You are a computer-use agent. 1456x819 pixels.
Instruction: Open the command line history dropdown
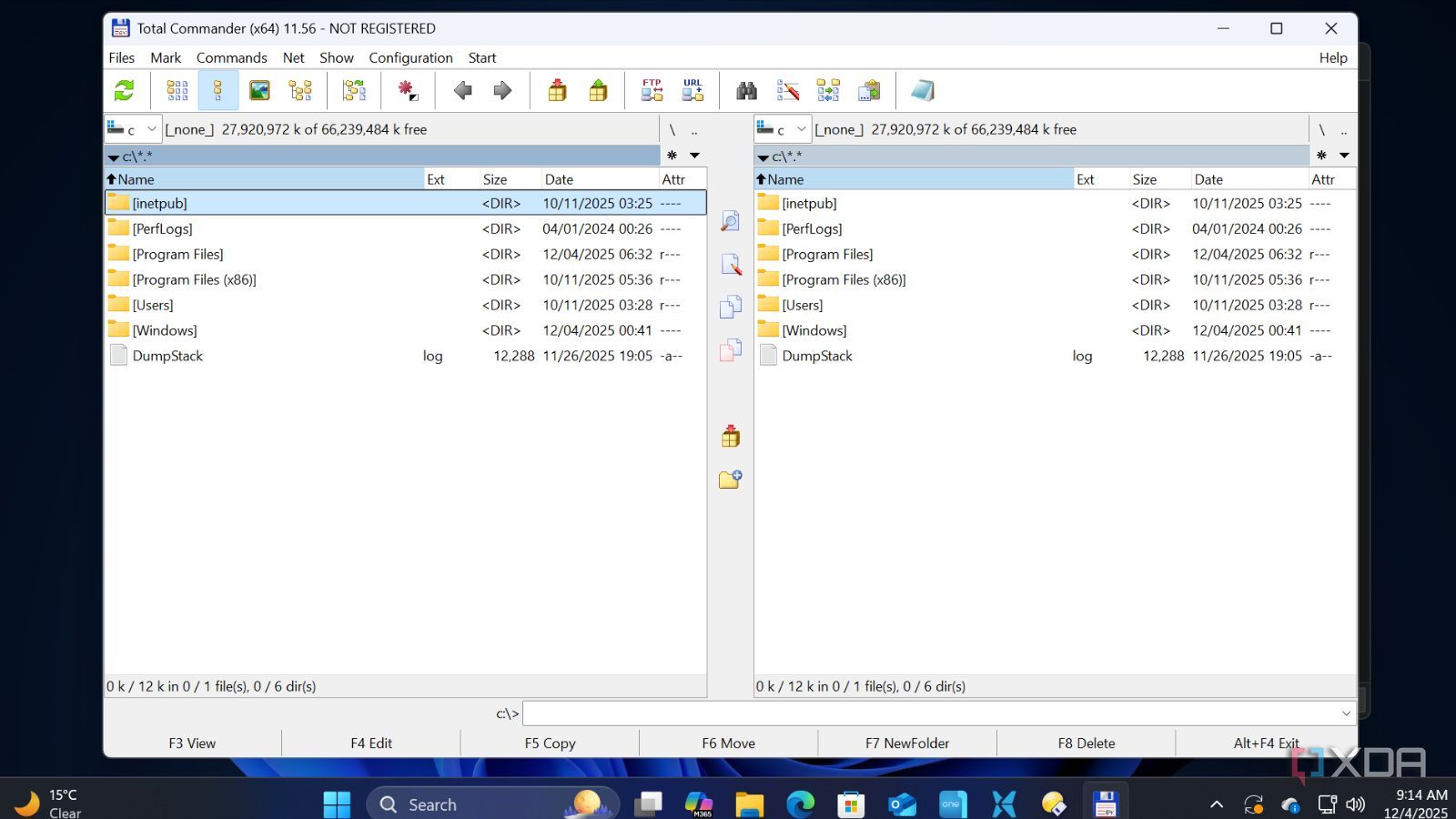(1346, 713)
